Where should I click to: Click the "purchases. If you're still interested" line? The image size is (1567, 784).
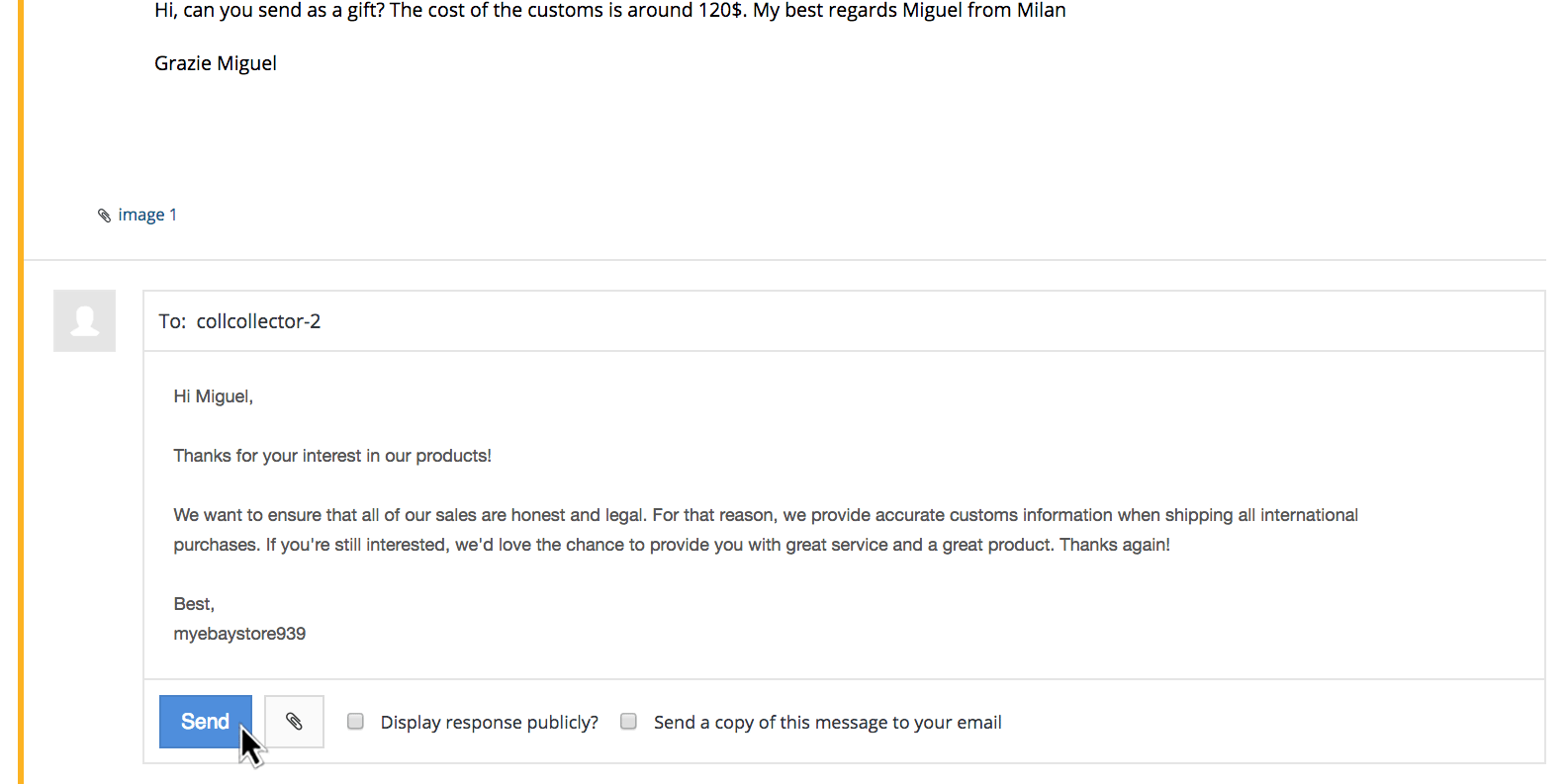click(x=671, y=545)
